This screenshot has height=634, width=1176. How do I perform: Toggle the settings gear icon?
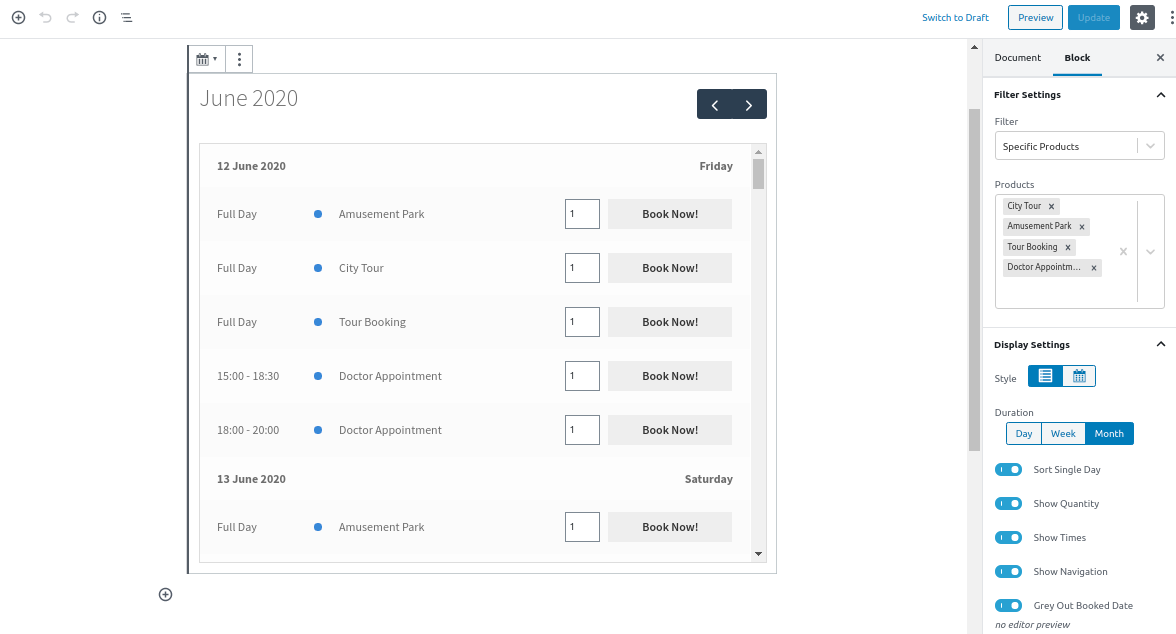(x=1142, y=17)
